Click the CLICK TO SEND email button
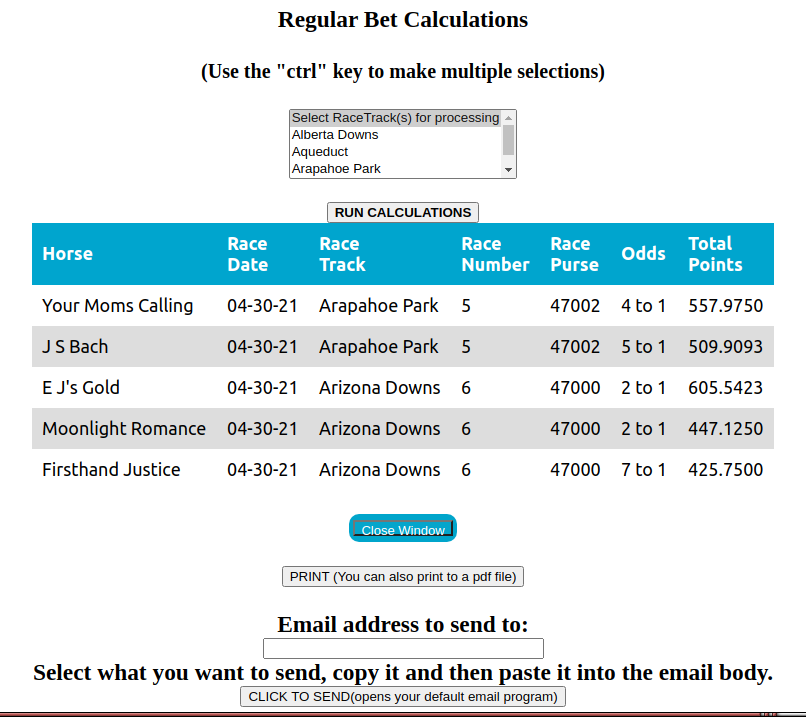 point(402,696)
